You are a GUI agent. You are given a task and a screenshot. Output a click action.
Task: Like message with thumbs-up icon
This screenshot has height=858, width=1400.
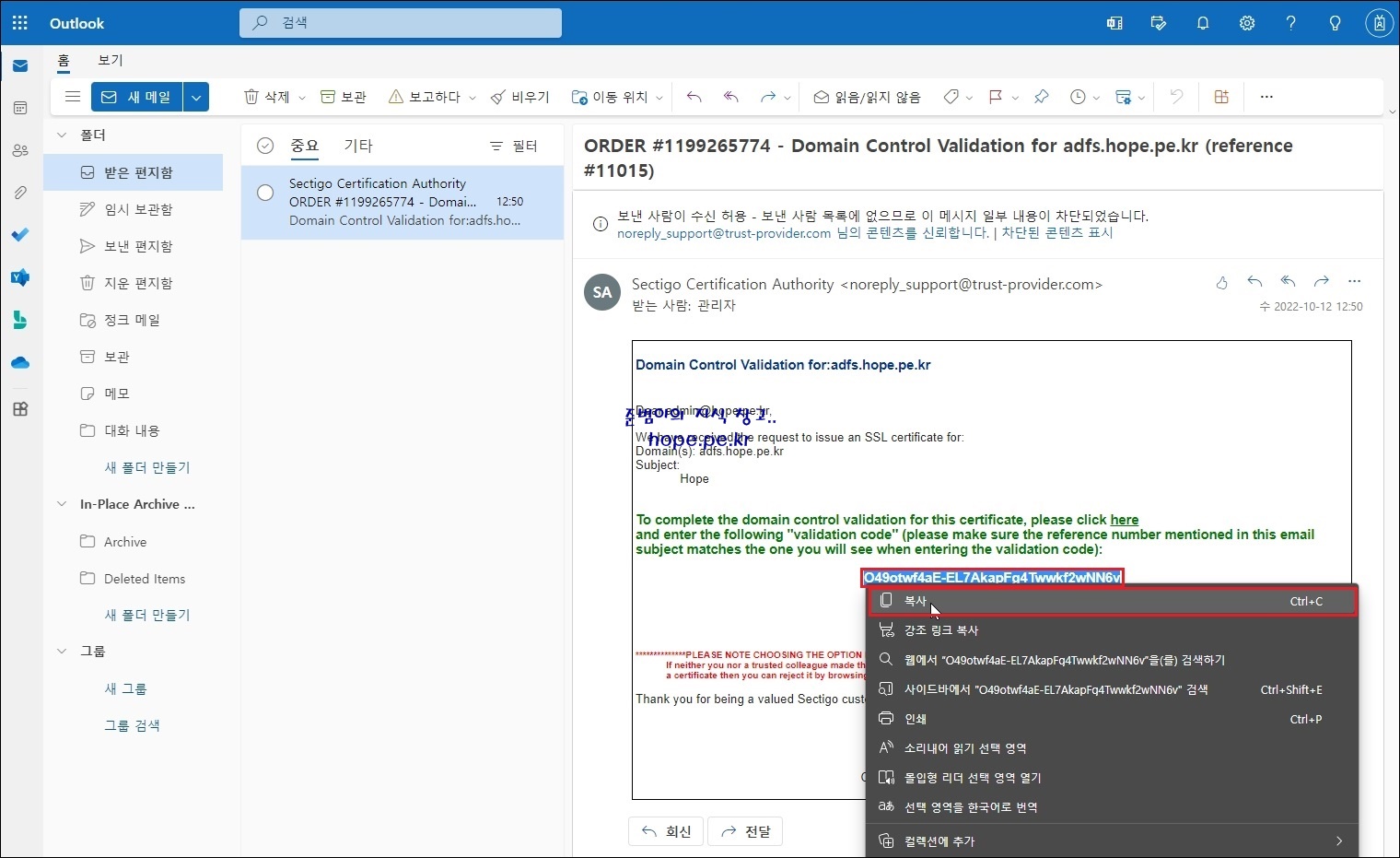(x=1222, y=282)
